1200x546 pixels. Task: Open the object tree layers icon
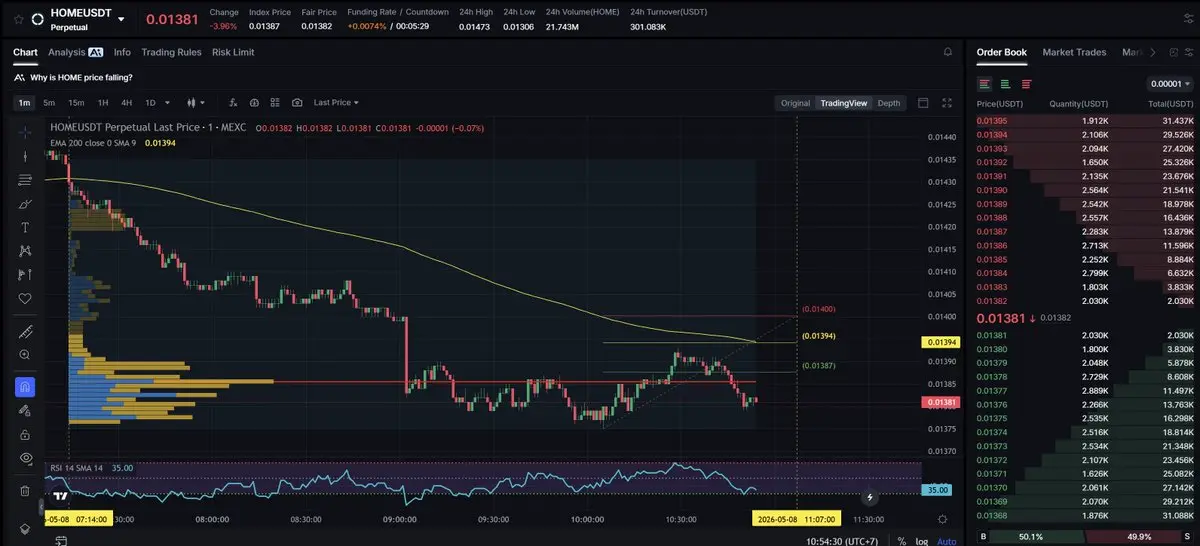coord(25,529)
